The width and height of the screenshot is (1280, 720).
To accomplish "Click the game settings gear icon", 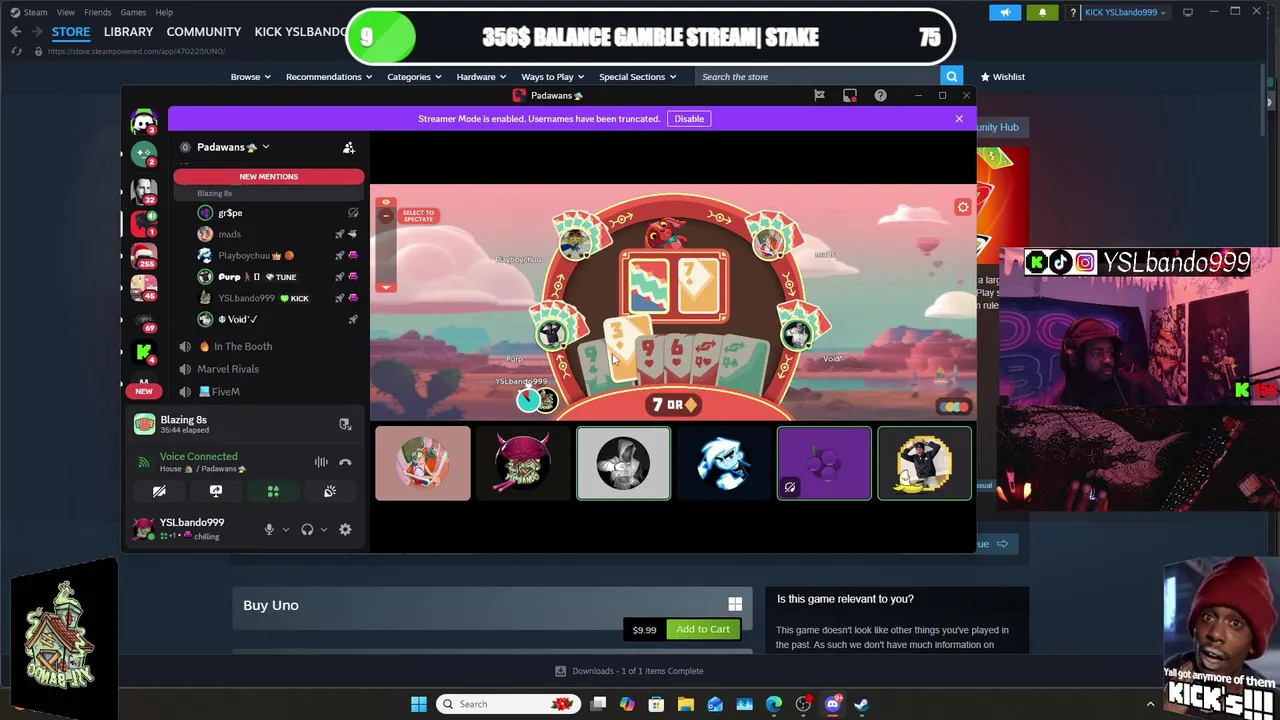I will click(x=963, y=207).
